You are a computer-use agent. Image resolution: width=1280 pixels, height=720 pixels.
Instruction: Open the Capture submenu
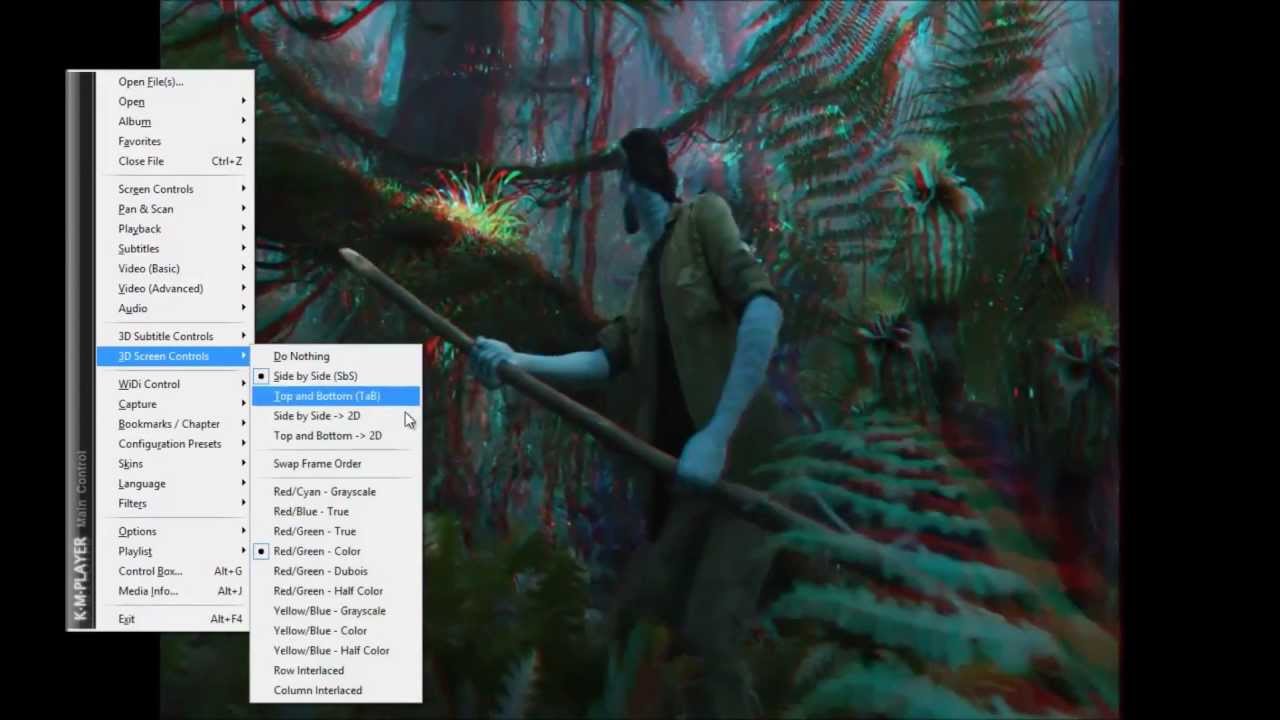[x=174, y=404]
